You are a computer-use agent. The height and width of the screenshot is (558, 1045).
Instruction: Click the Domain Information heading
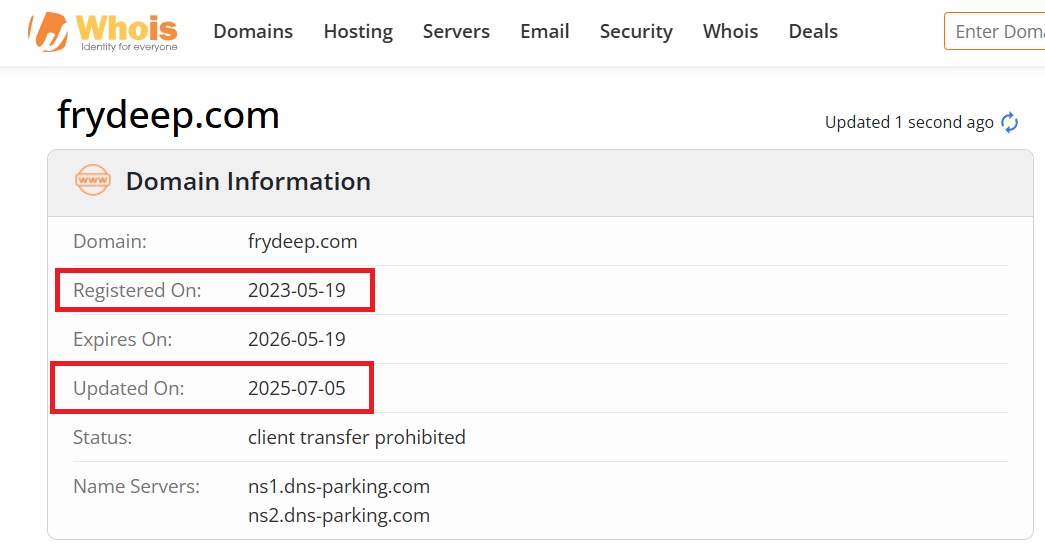[x=248, y=181]
